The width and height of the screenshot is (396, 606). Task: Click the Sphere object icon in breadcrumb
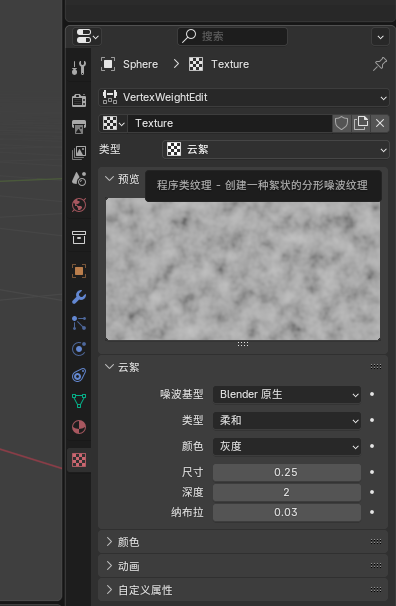(108, 64)
